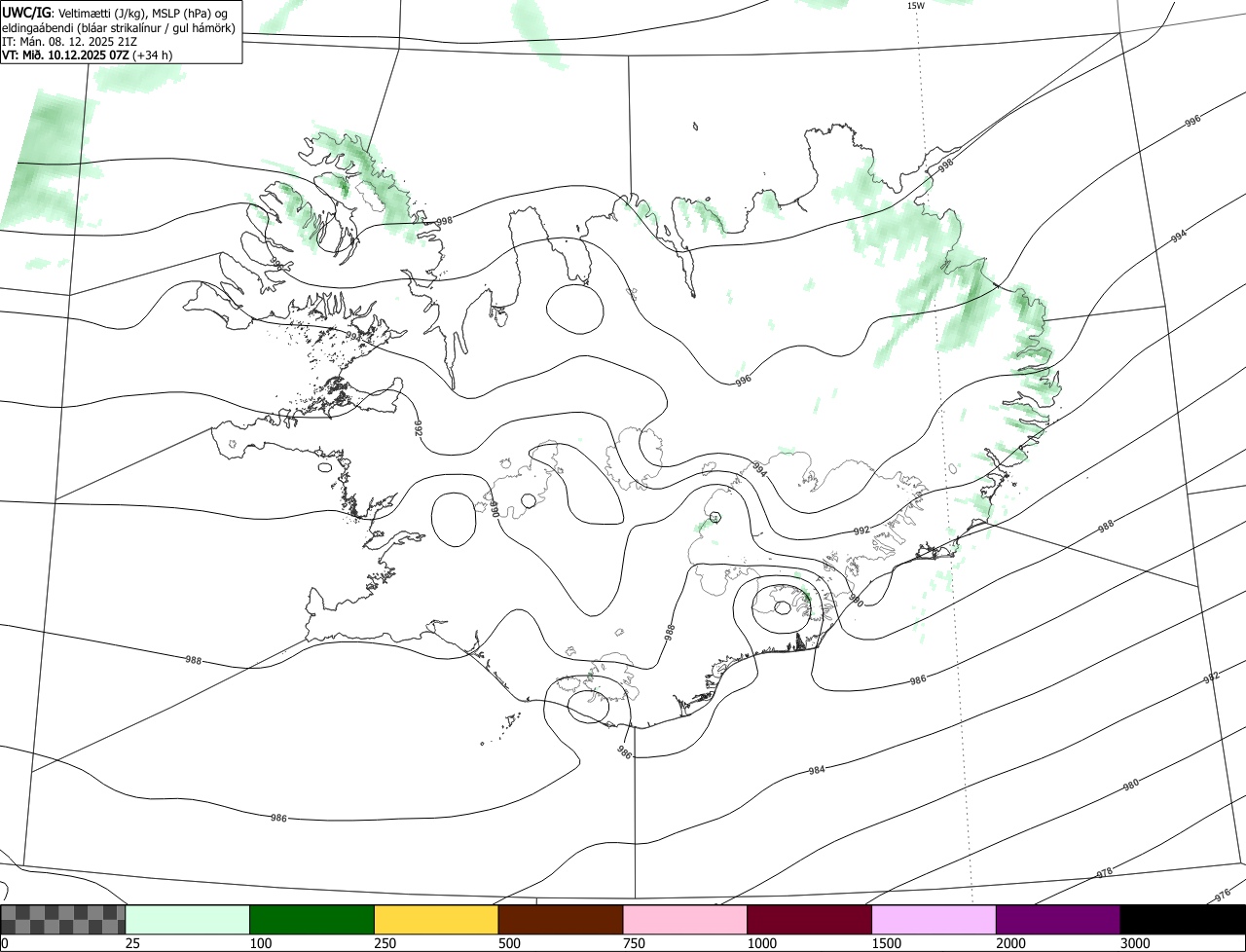Viewport: 1246px width, 952px height.
Task: Click the "Veltimætti (J/kg), MSLP (hPa) og" heading
Action: point(144,13)
